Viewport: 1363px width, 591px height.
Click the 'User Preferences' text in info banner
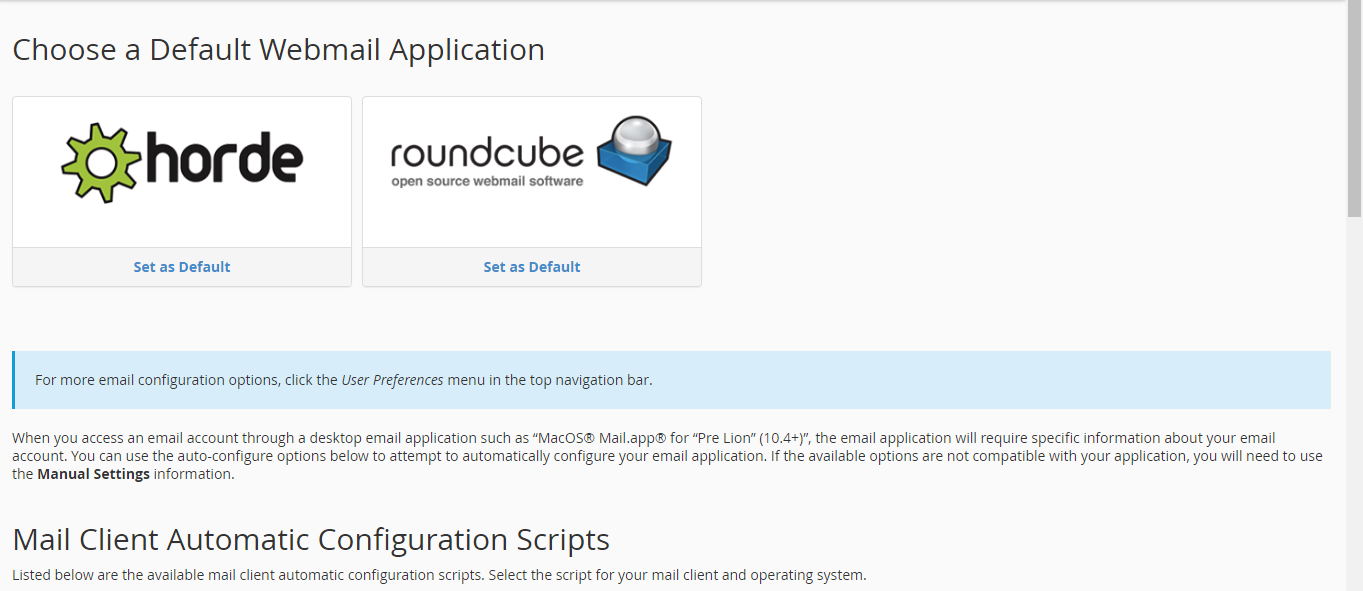coord(392,380)
